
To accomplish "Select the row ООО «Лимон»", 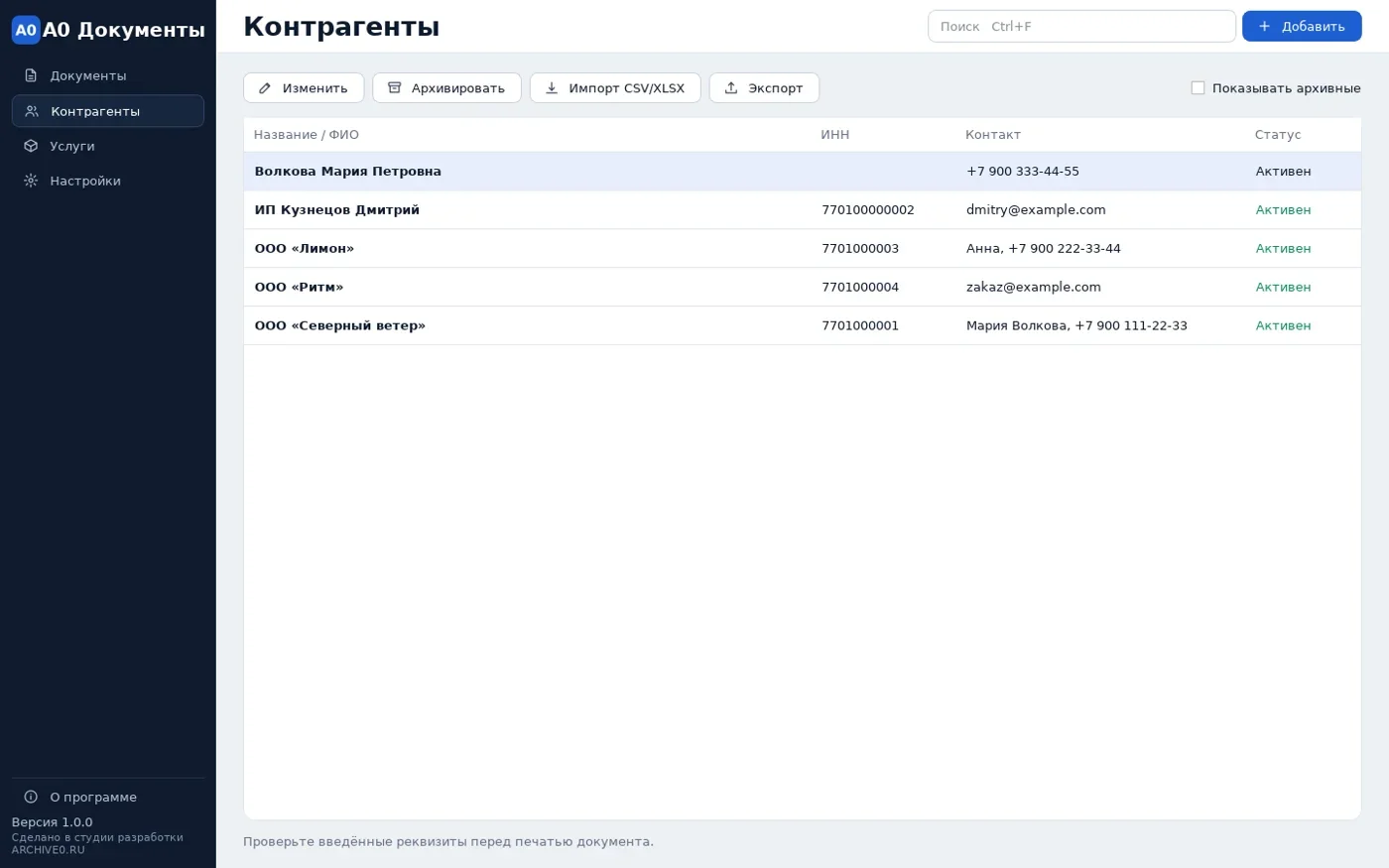I will (x=803, y=249).
